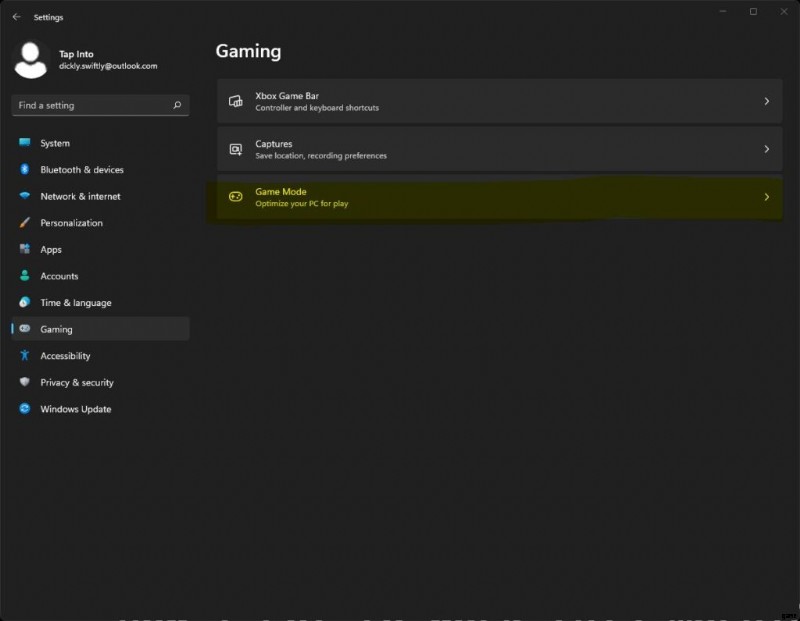Expand the Captures chevron arrow
Viewport: 800px width, 621px height.
[x=766, y=149]
